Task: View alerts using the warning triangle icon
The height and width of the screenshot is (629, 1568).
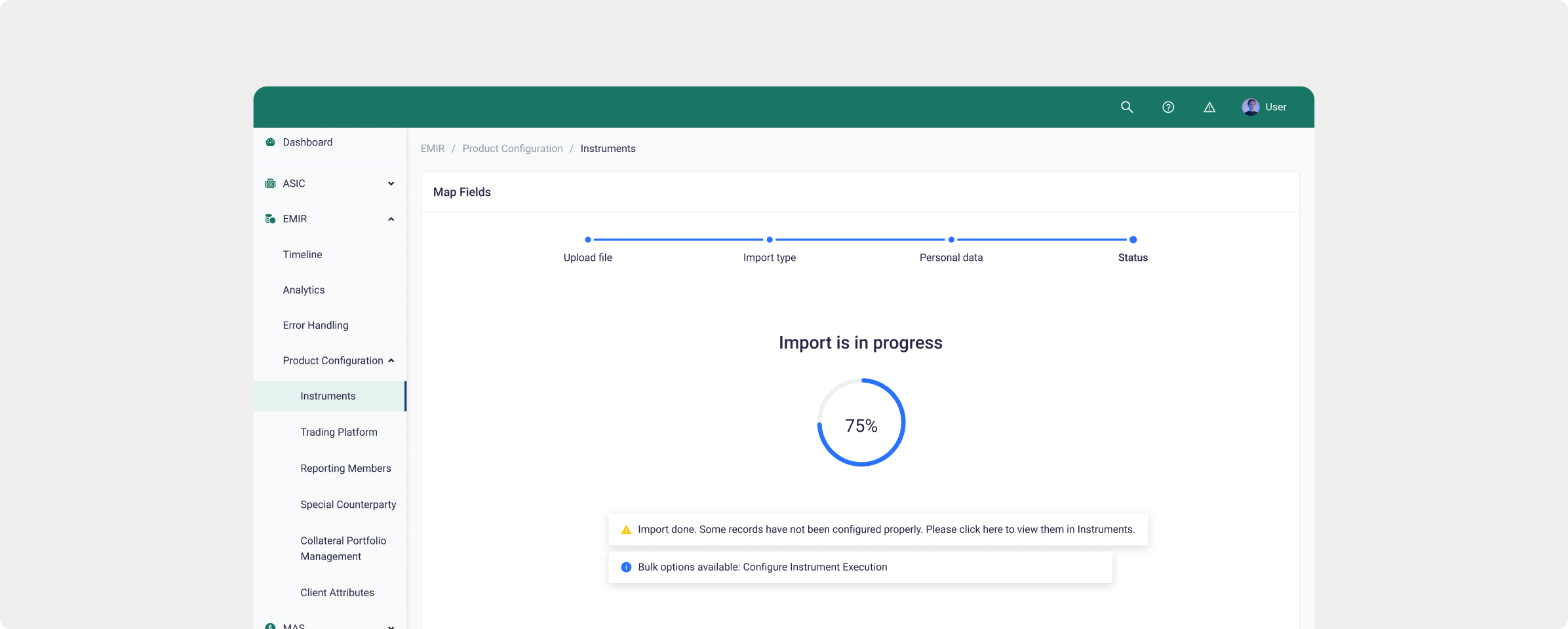Action: [x=1209, y=107]
